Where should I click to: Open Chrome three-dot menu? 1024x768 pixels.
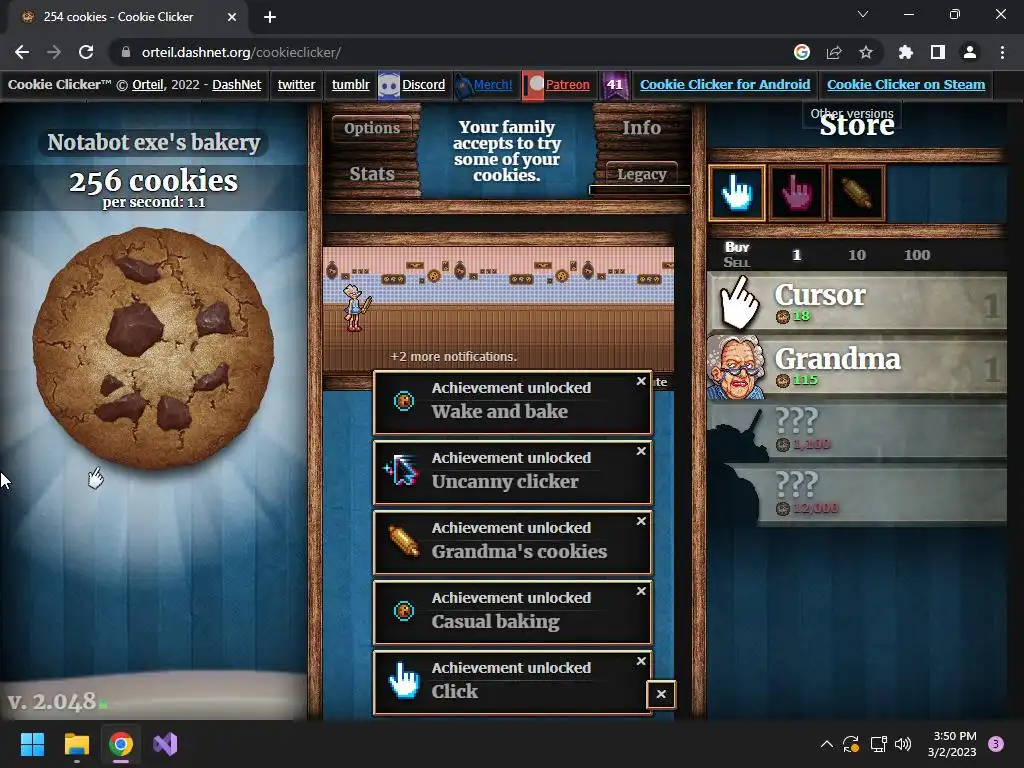pyautogui.click(x=1002, y=52)
